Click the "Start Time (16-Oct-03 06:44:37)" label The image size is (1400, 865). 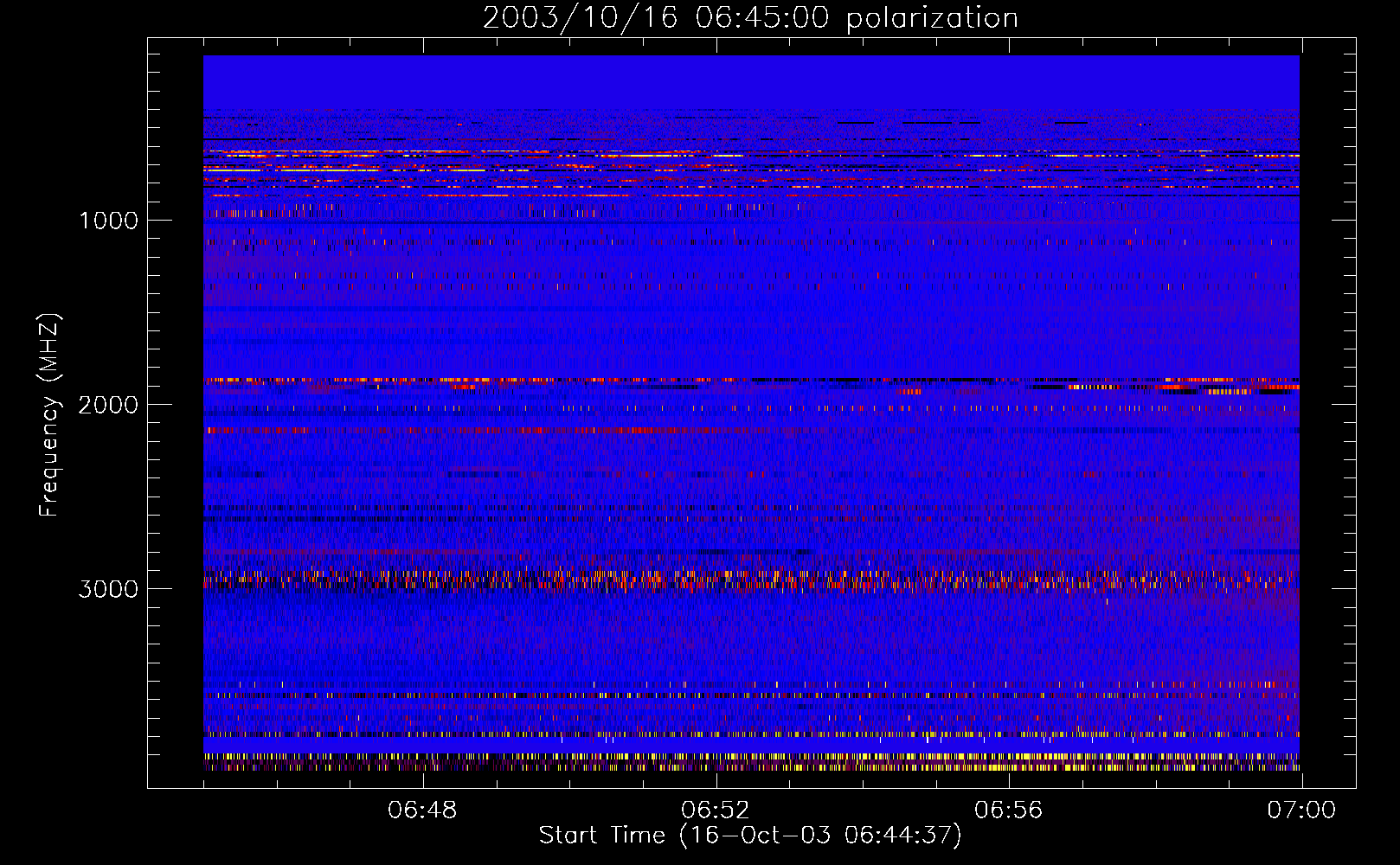point(750,836)
